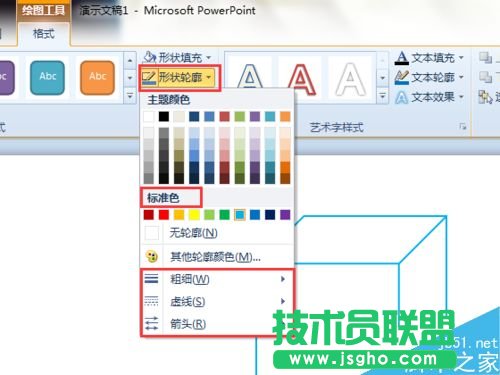Expand the WordArt styles gallery
This screenshot has height=375, width=500.
pyautogui.click(x=383, y=97)
